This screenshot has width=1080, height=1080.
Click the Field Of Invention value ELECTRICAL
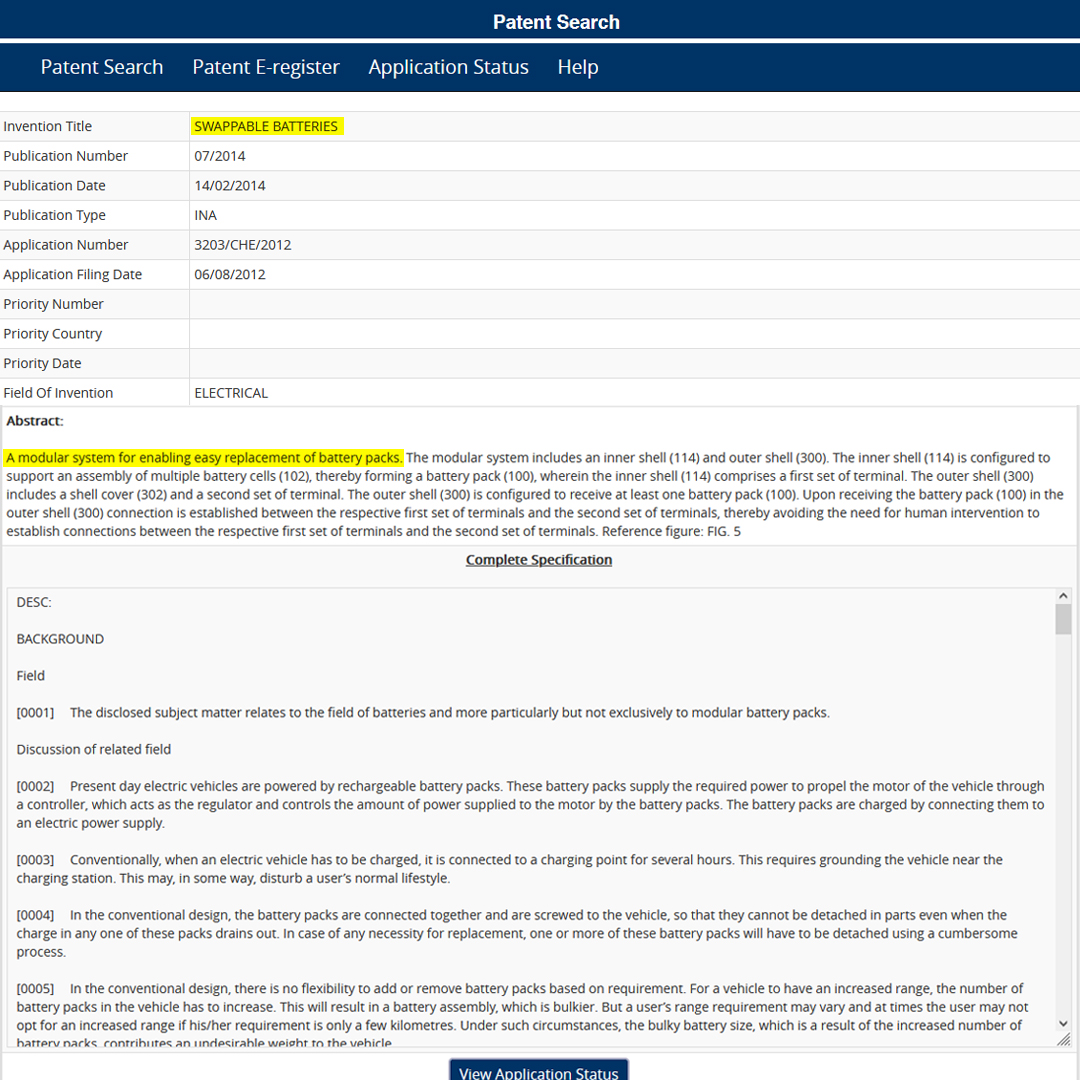tap(231, 393)
